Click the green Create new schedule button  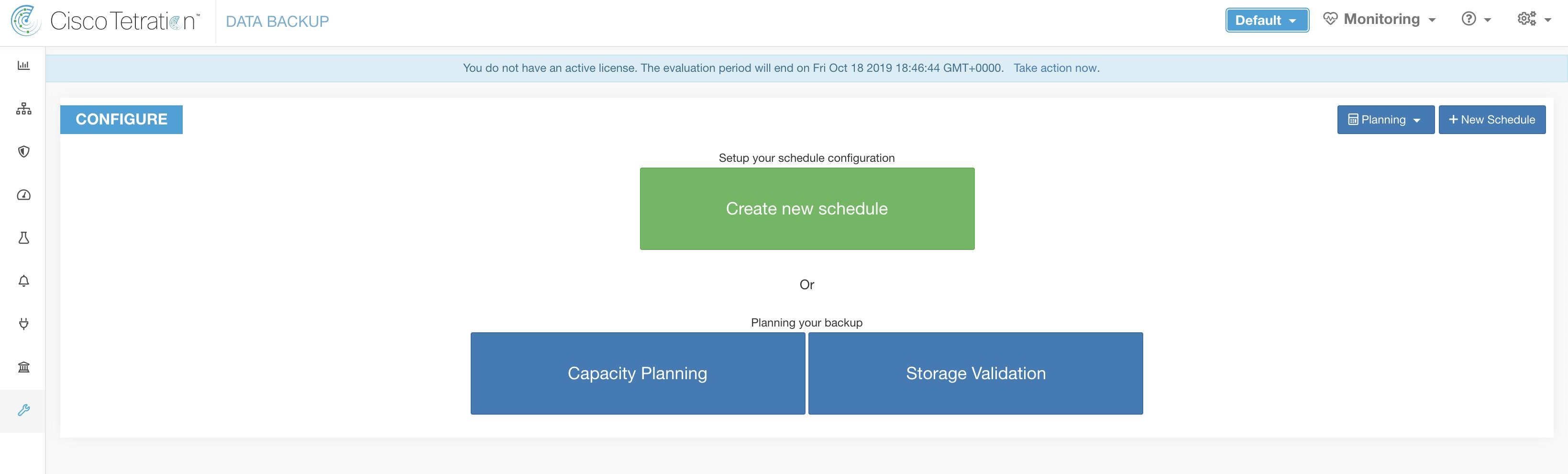coord(806,208)
